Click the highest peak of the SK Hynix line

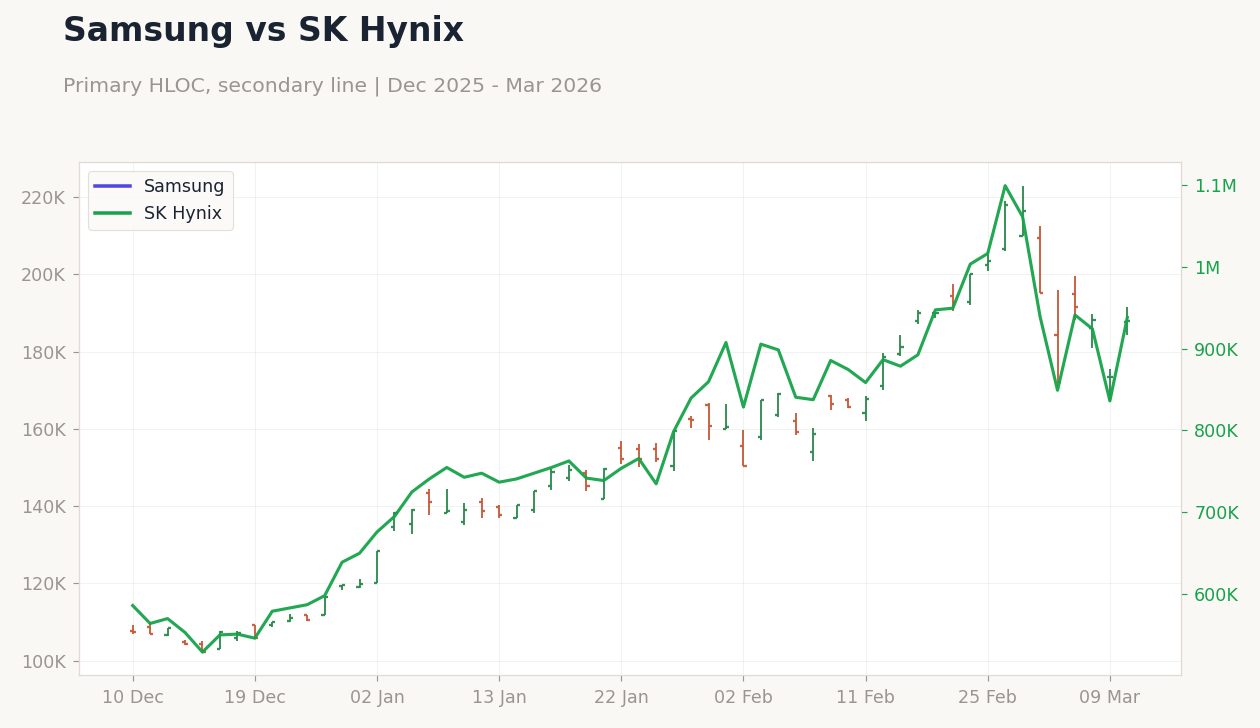[1005, 185]
